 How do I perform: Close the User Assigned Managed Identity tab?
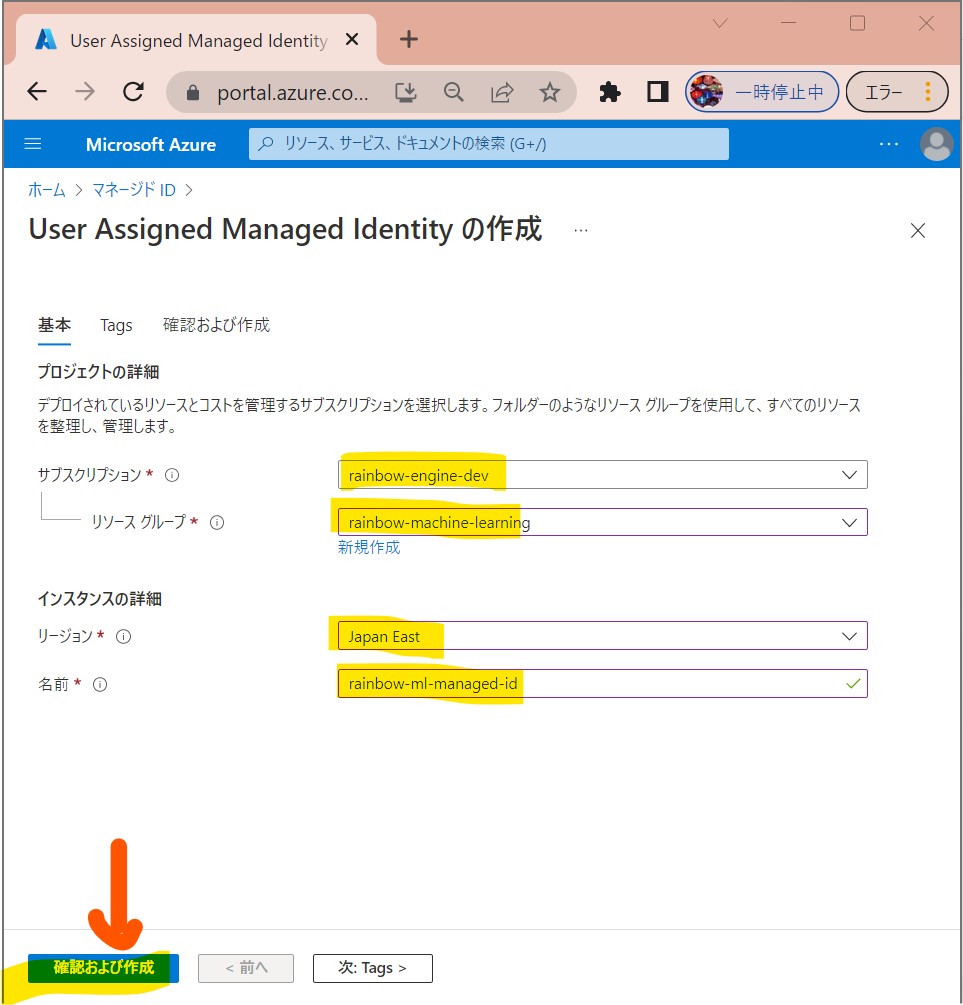351,40
